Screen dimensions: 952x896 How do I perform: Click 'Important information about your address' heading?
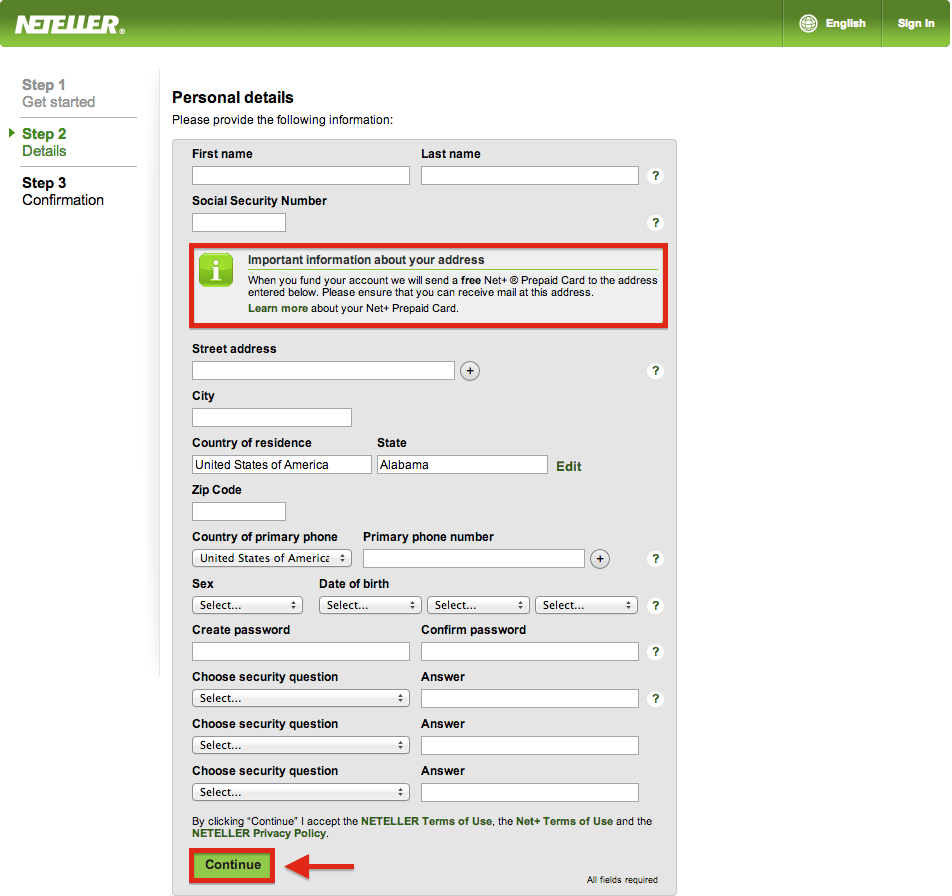tap(366, 260)
